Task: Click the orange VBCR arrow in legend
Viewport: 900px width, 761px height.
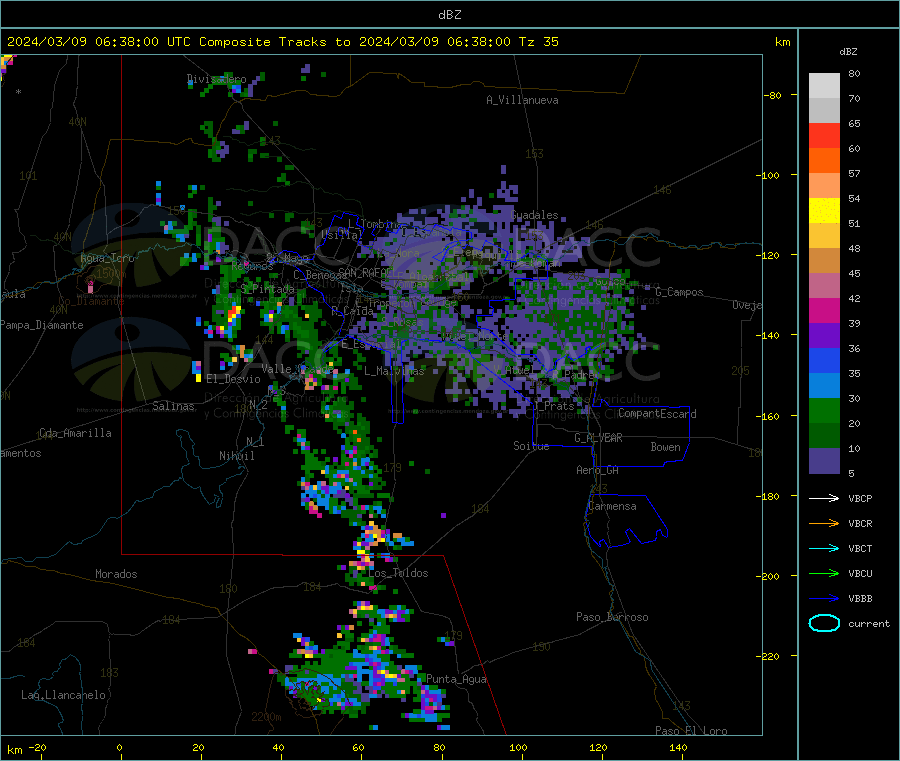Action: coord(824,523)
